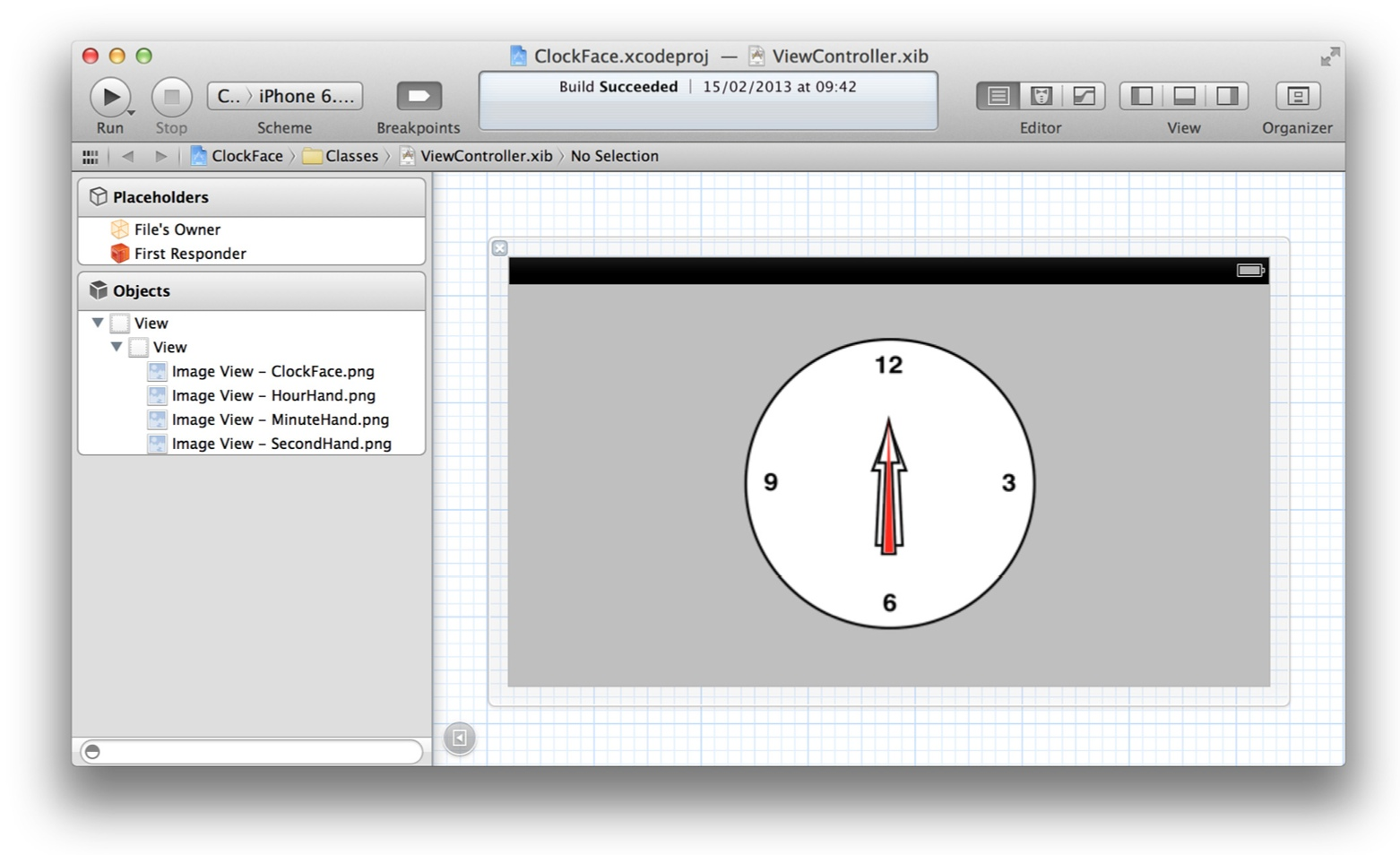Open the related files grid icon
The height and width of the screenshot is (855, 1400).
90,157
